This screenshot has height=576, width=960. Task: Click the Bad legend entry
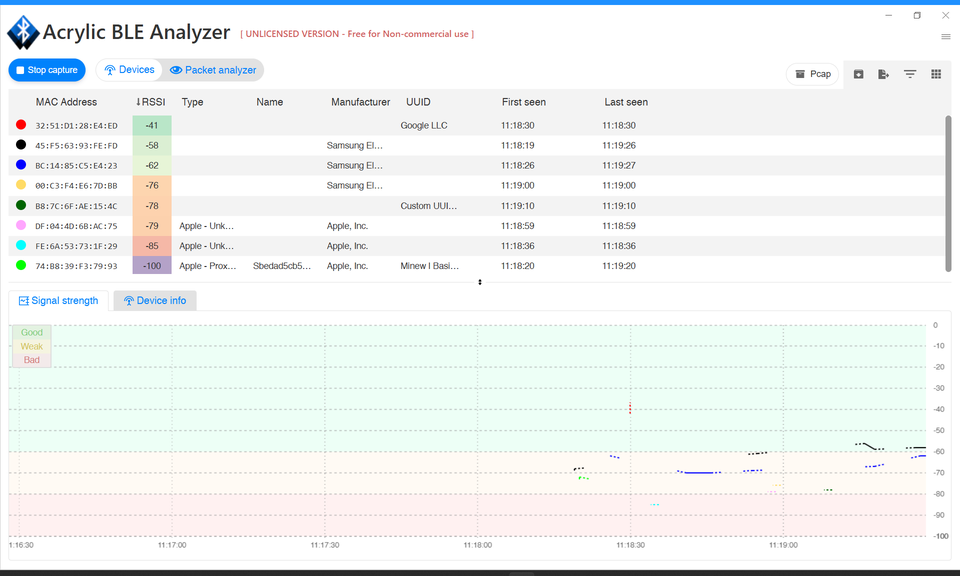[32, 360]
